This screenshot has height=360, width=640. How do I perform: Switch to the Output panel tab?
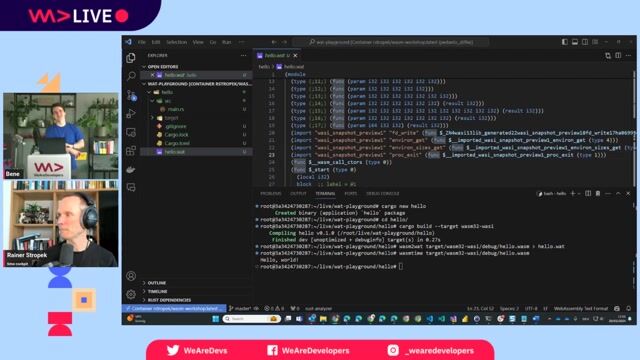[x=298, y=193]
